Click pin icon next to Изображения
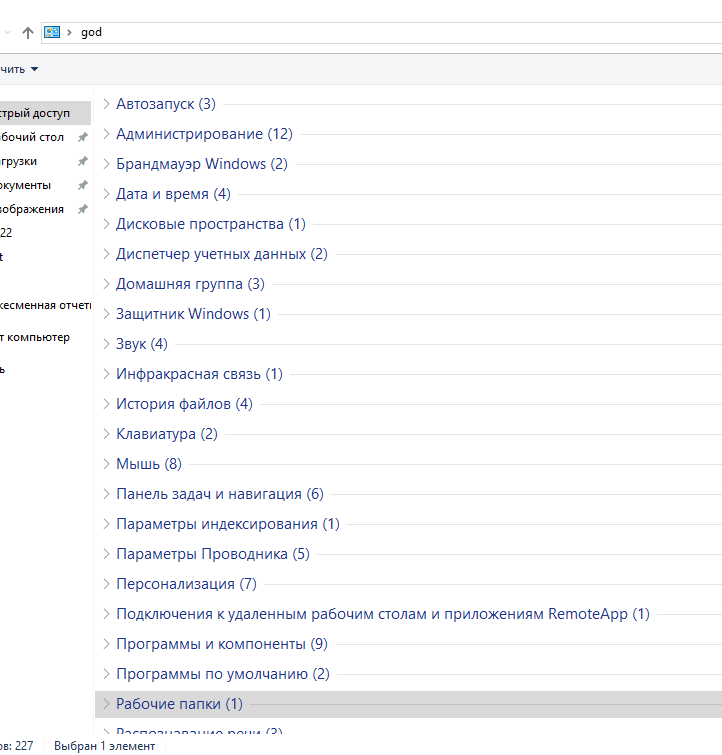 tap(83, 209)
